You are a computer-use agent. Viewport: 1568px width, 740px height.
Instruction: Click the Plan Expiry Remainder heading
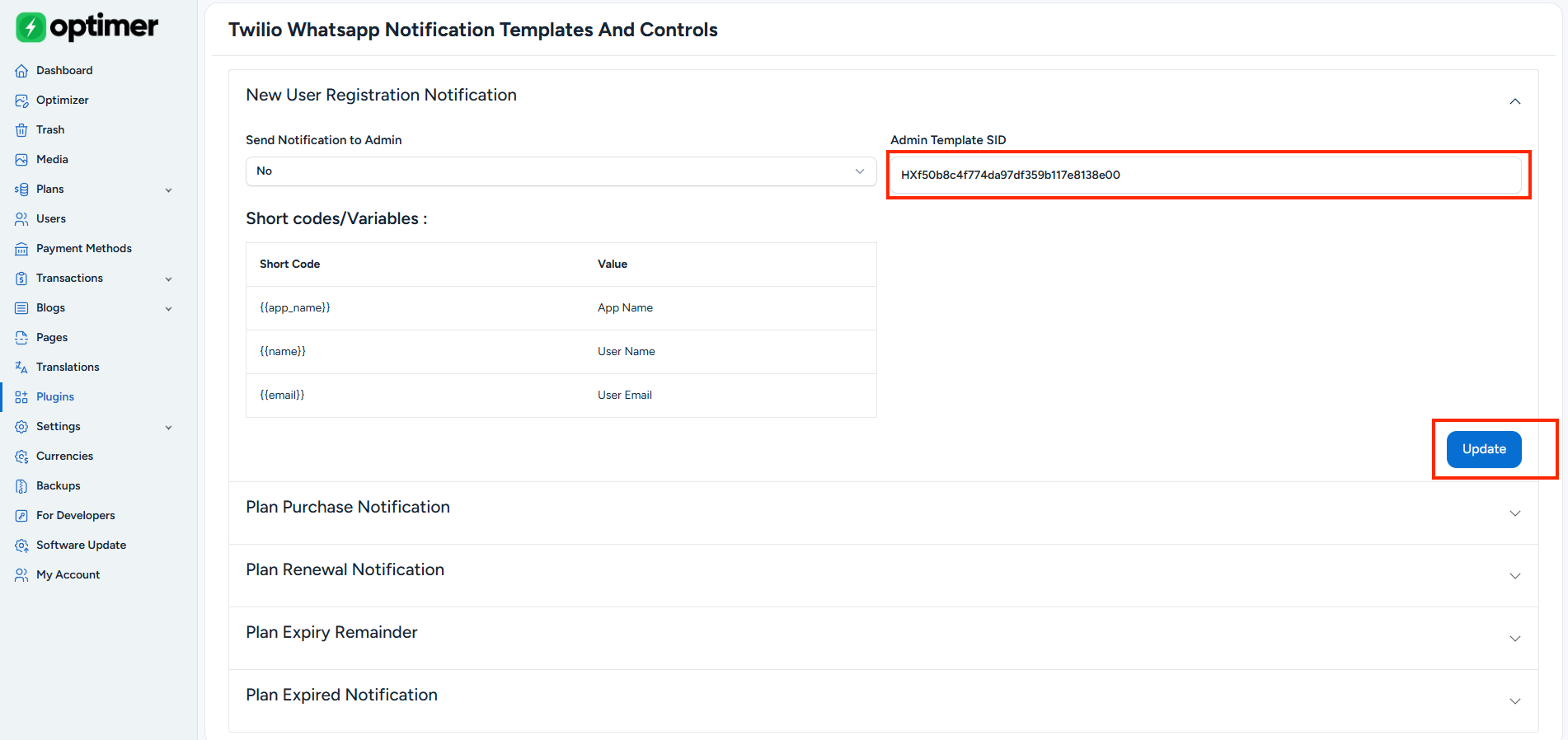click(331, 632)
